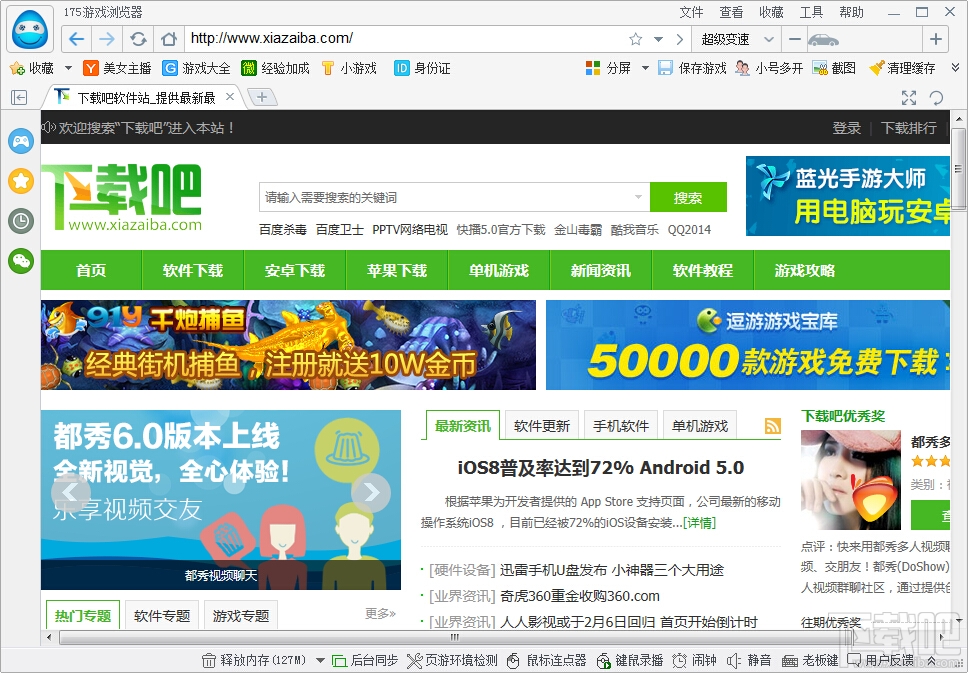Click the 下载排行 link
The height and width of the screenshot is (673, 968).
pyautogui.click(x=909, y=128)
